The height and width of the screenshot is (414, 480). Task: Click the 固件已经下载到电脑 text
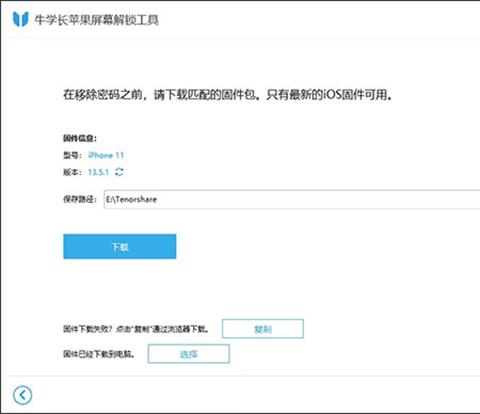coord(99,354)
